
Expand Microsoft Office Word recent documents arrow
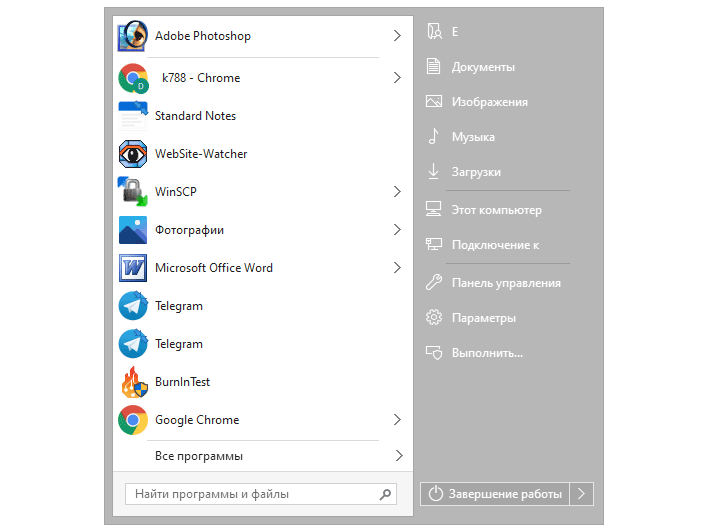coord(397,268)
